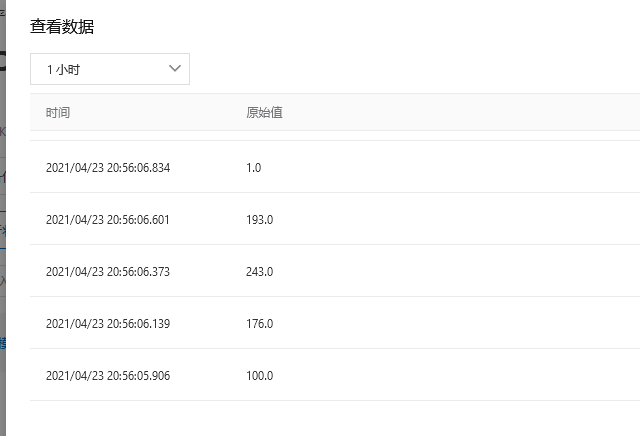Click the 时间 column header
This screenshot has width=640, height=436.
click(58, 113)
